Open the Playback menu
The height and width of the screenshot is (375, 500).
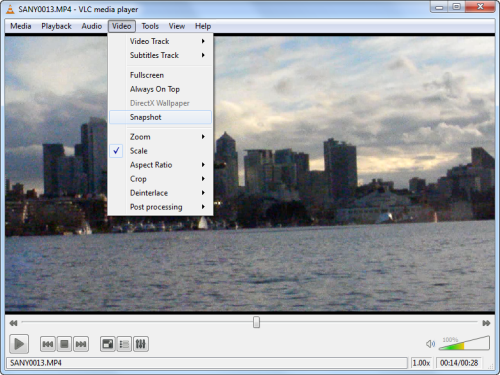pos(56,26)
